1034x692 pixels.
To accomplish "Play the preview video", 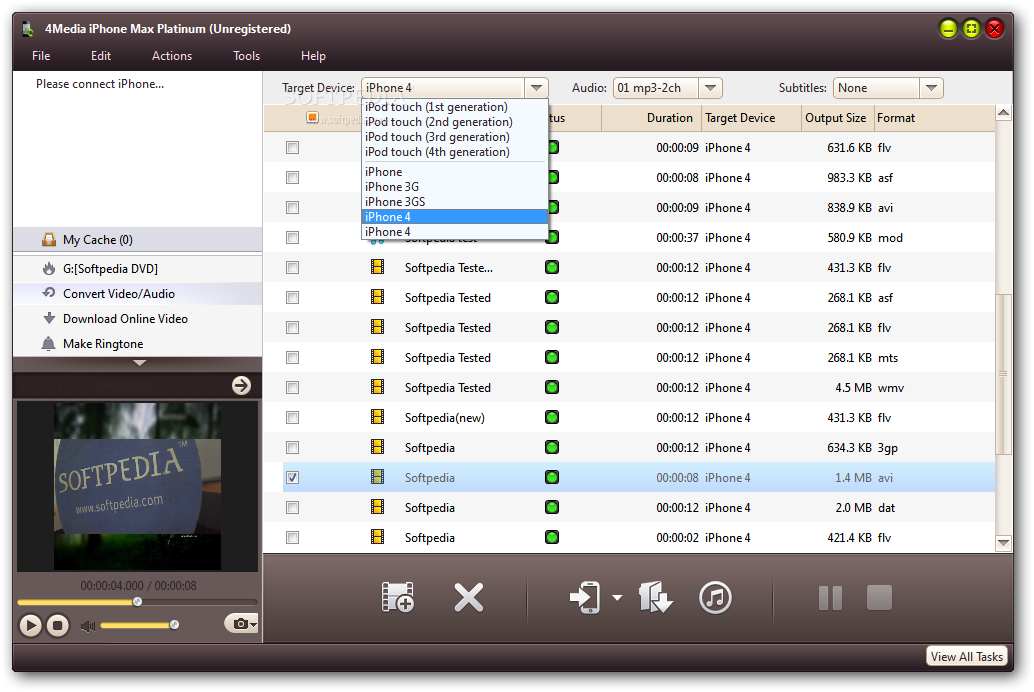I will [30, 625].
